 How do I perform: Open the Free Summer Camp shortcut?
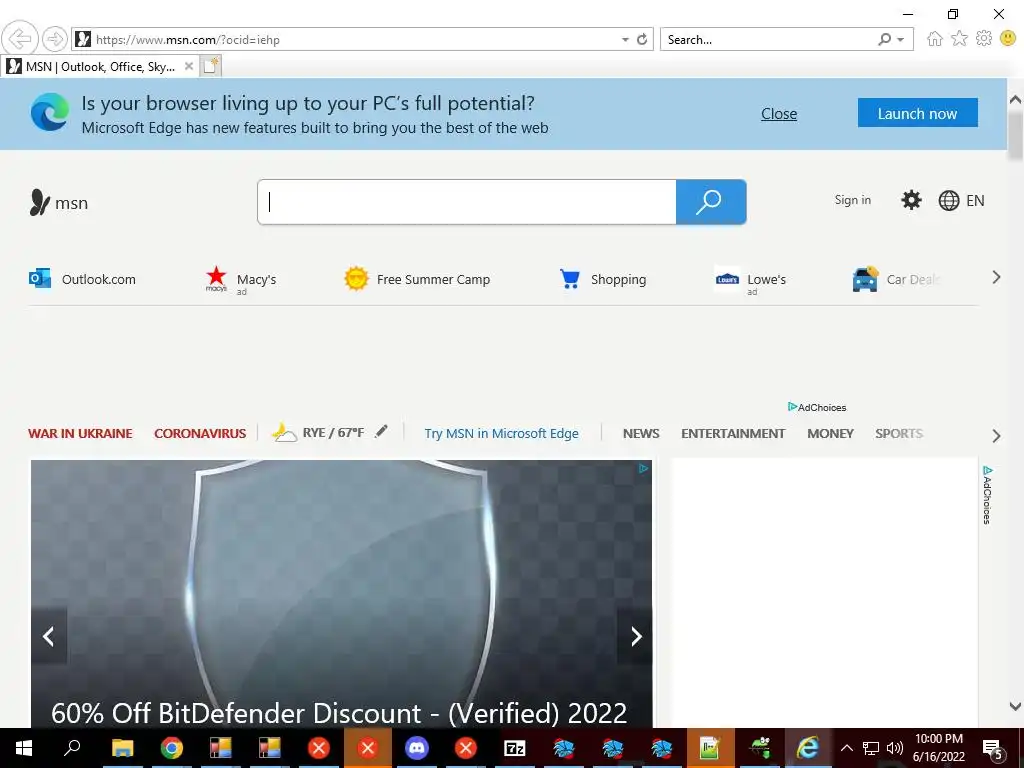(x=417, y=280)
